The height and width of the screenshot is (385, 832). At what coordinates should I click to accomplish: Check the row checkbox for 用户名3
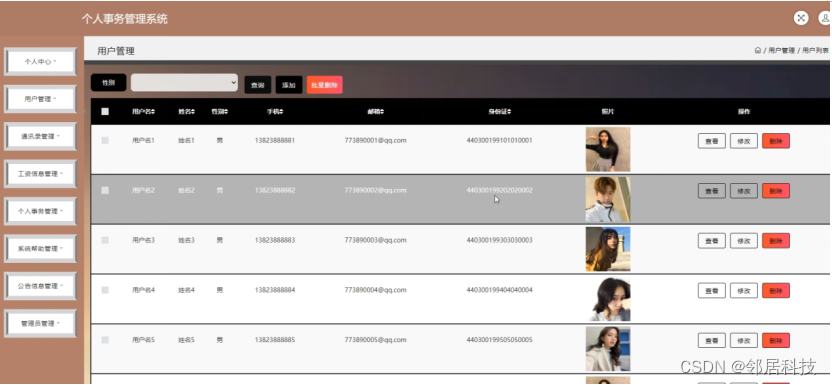(x=105, y=240)
